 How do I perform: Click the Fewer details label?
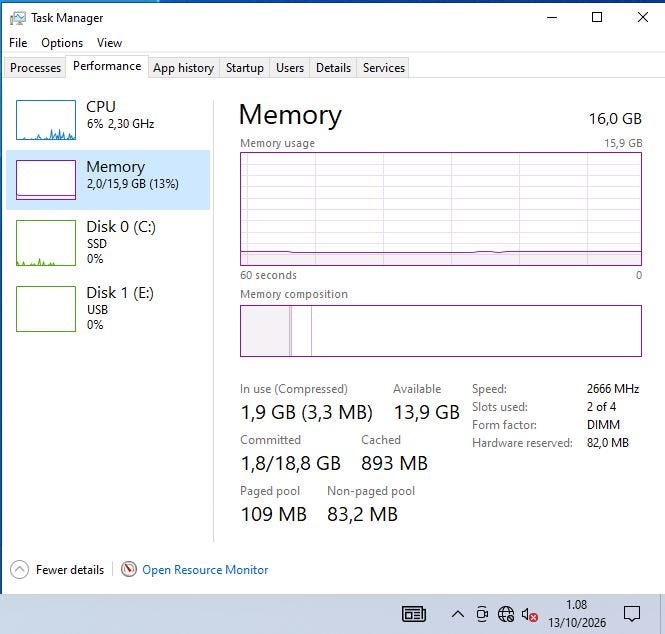point(70,570)
